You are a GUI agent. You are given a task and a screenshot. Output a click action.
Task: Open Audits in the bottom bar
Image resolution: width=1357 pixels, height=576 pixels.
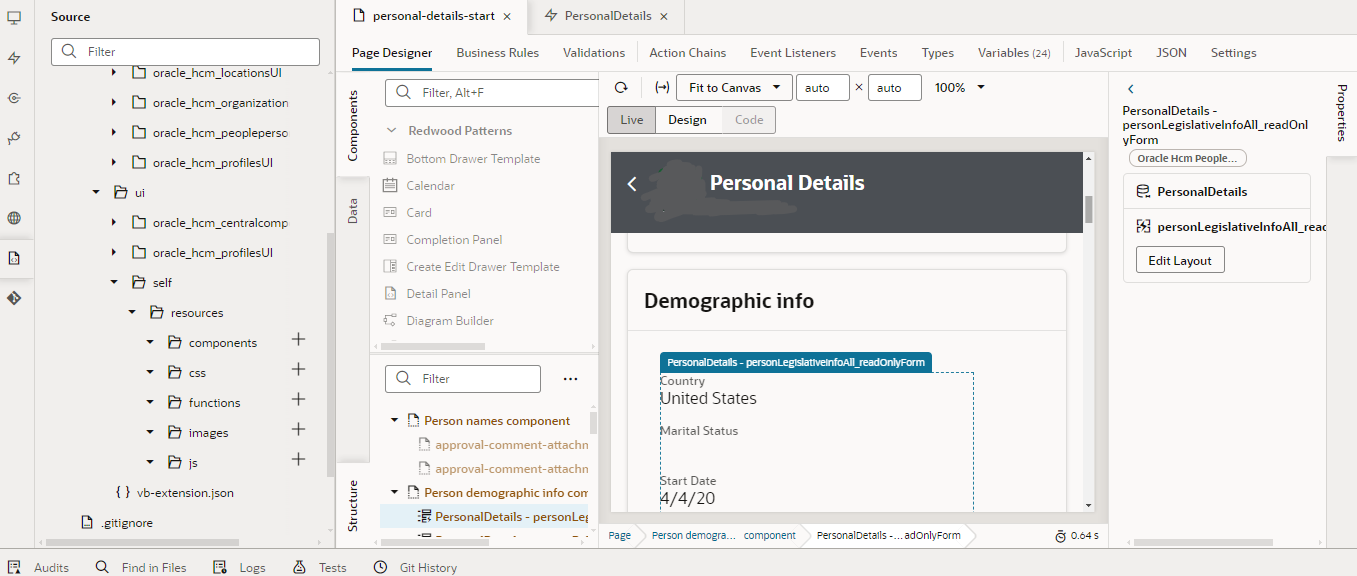click(39, 567)
